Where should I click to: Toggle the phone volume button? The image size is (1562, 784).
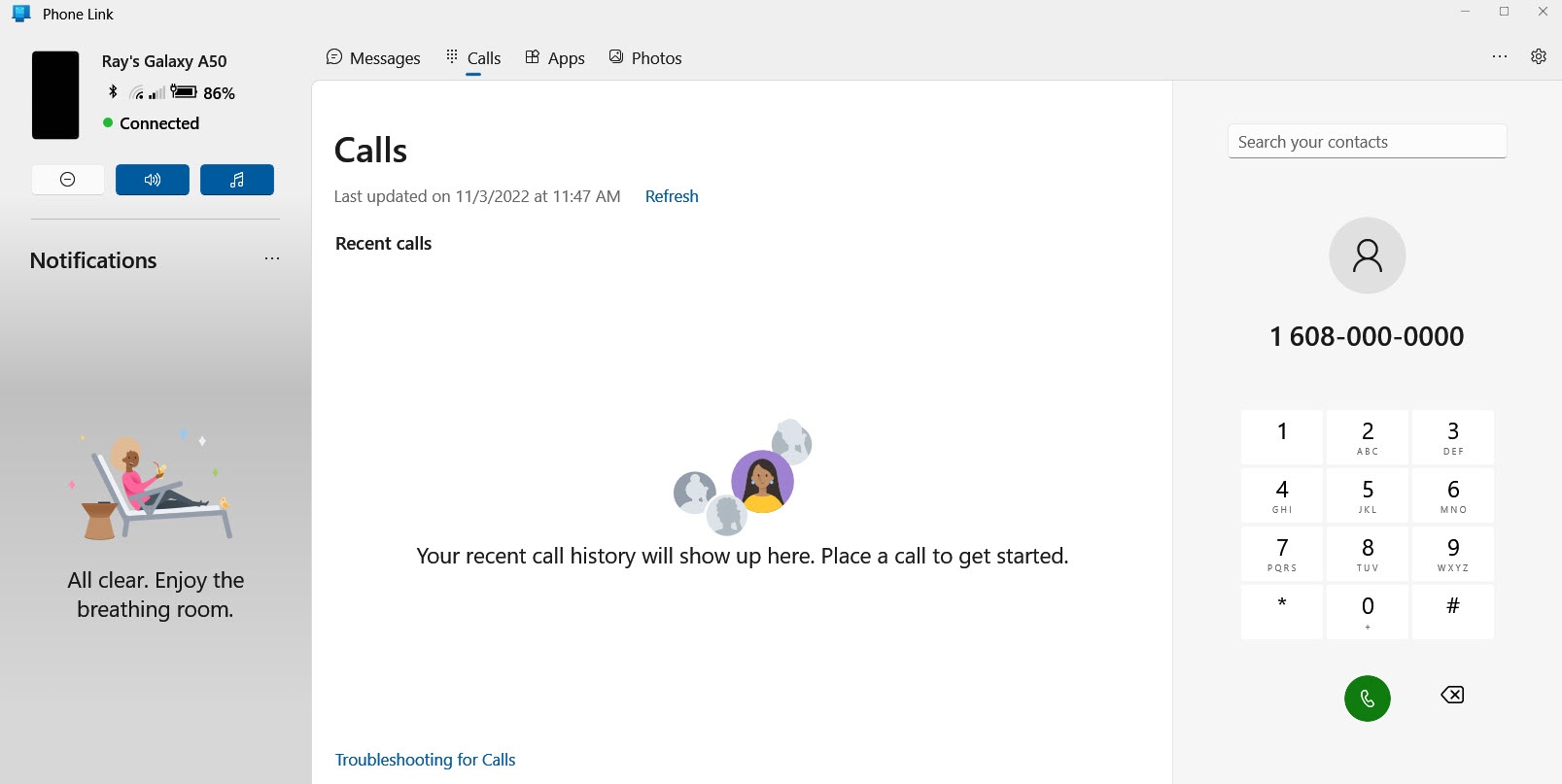coord(153,180)
